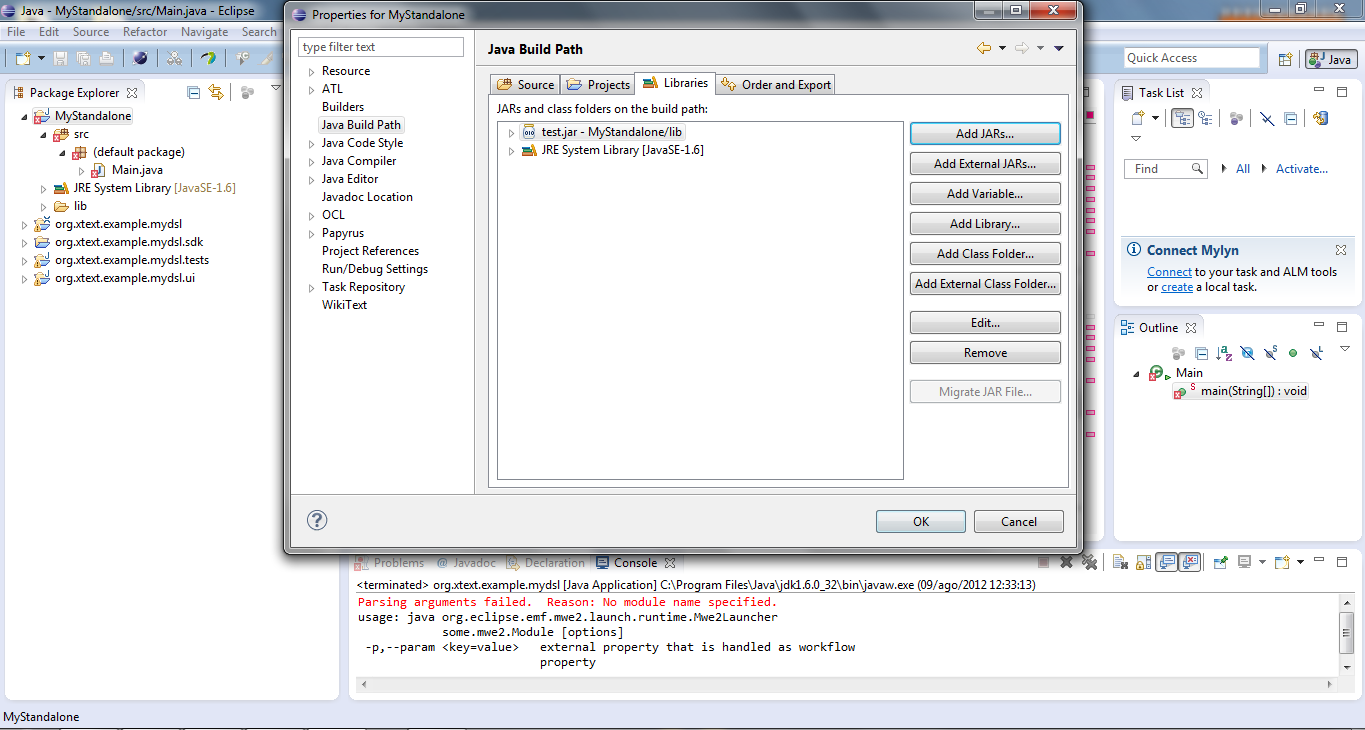Screen dimensions: 1365x730
Task: Expand test.jar entry in build path list
Action: click(x=511, y=133)
